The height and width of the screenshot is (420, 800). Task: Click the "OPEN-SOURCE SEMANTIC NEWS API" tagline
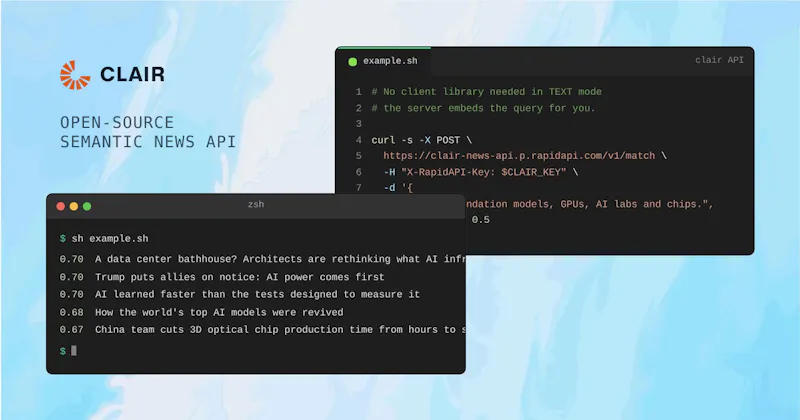[x=148, y=132]
